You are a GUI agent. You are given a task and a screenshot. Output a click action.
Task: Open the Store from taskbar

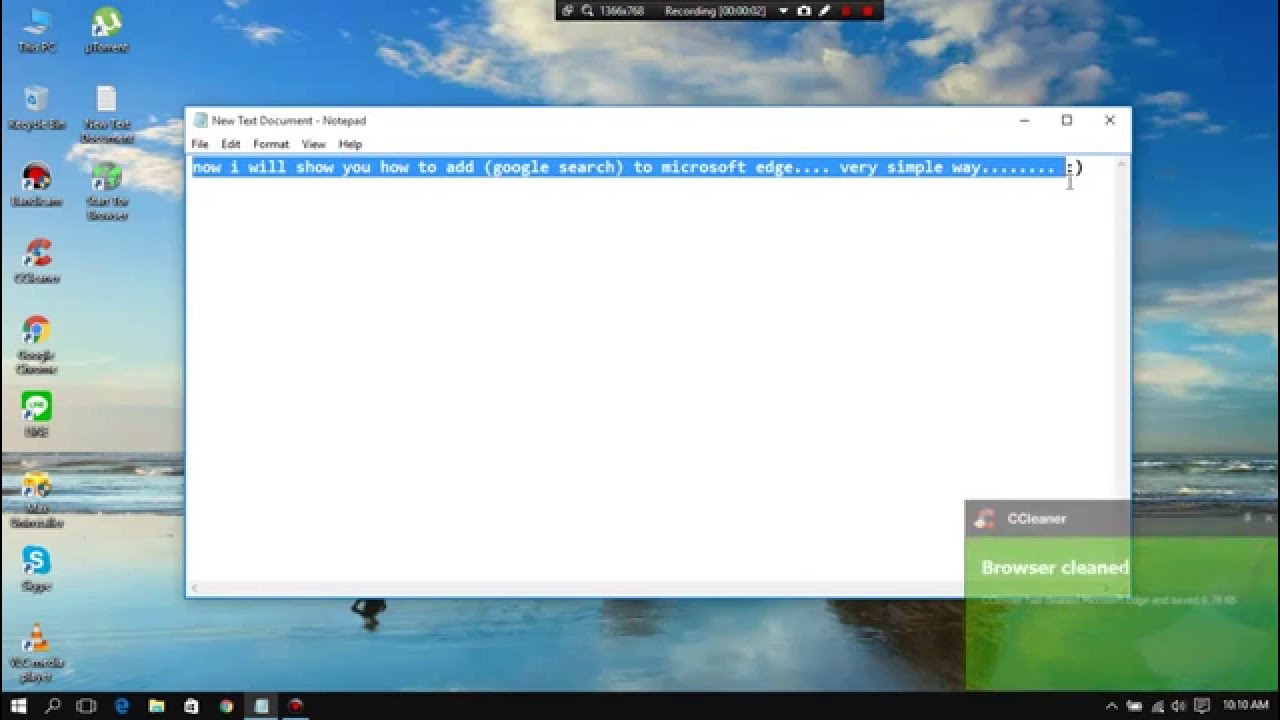192,706
